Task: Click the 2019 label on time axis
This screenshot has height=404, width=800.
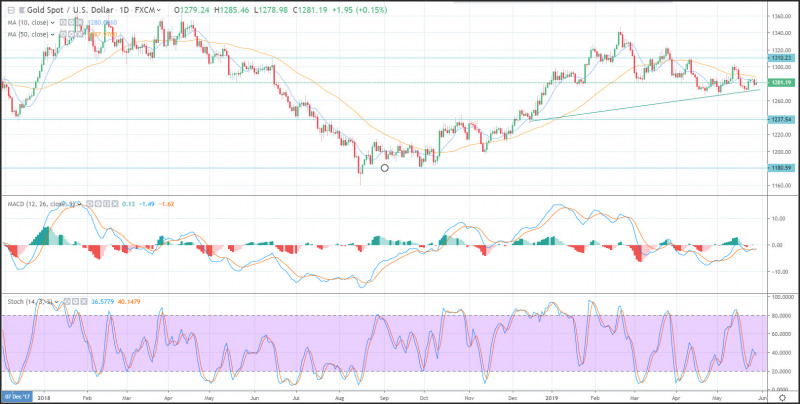Action: [x=551, y=396]
